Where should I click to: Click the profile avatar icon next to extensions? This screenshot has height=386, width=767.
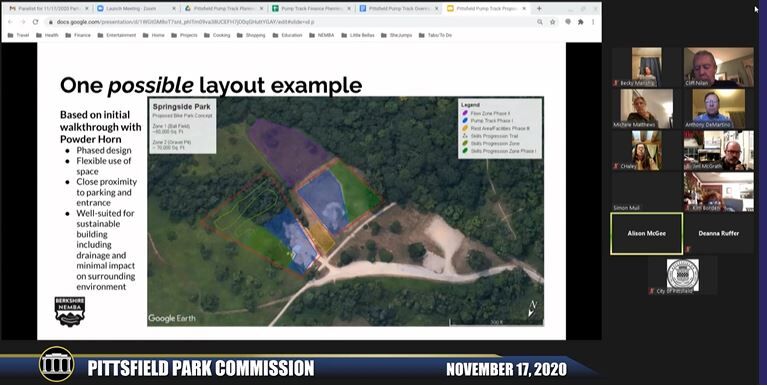tap(568, 22)
